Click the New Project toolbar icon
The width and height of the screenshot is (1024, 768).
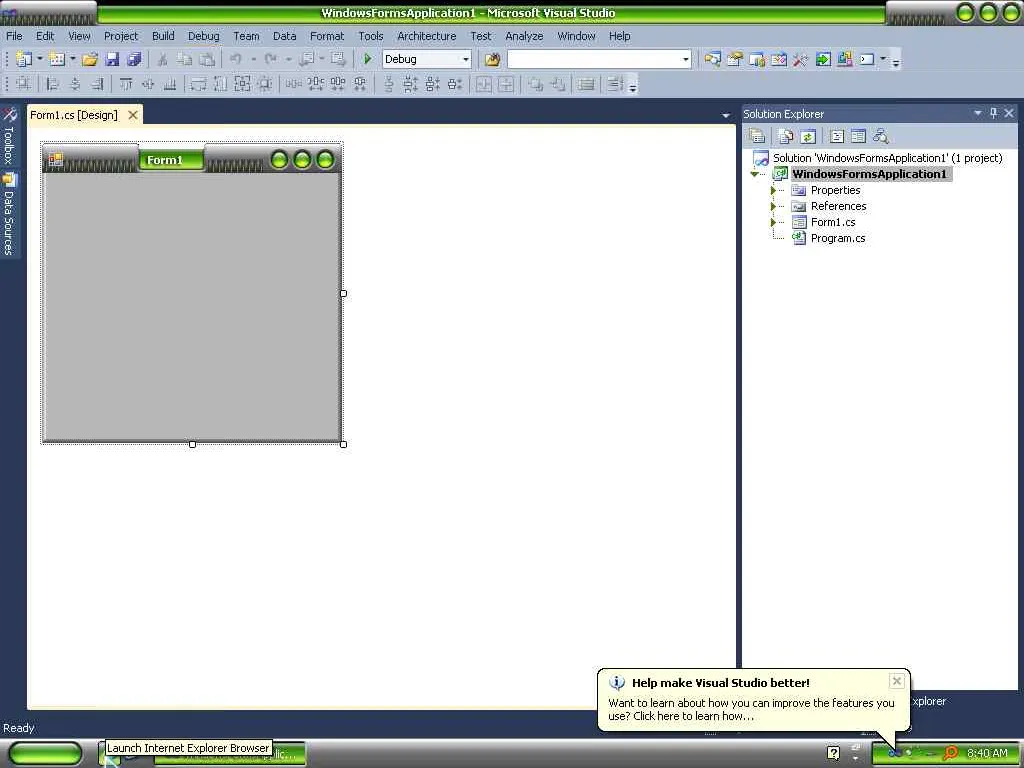pyautogui.click(x=24, y=59)
